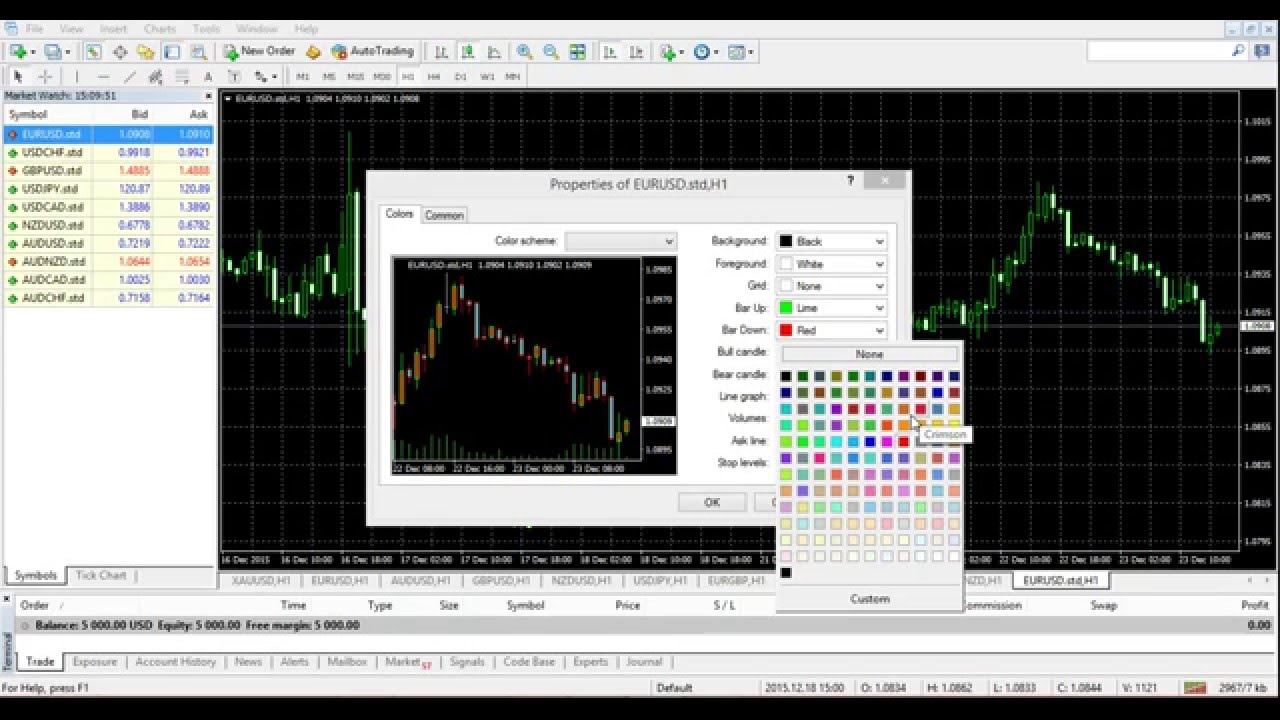Toggle Chart Shift on the toolbar

pos(635,52)
